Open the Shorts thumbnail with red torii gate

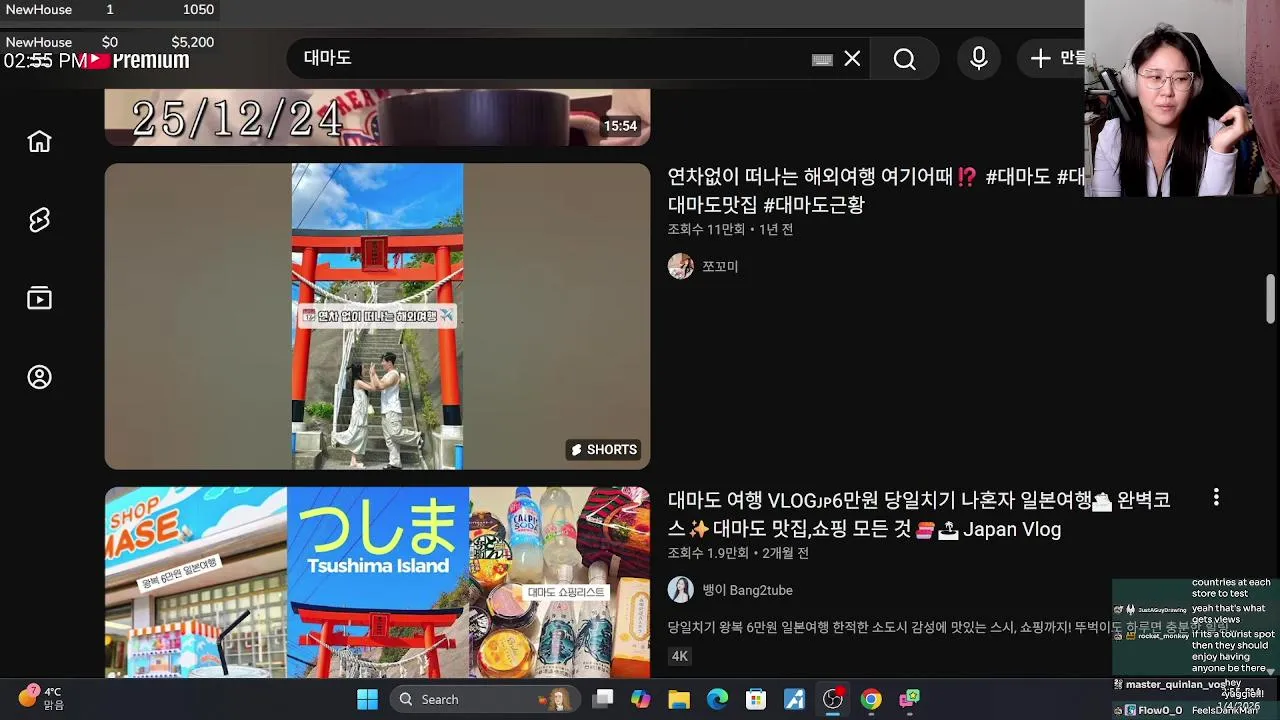coord(377,316)
